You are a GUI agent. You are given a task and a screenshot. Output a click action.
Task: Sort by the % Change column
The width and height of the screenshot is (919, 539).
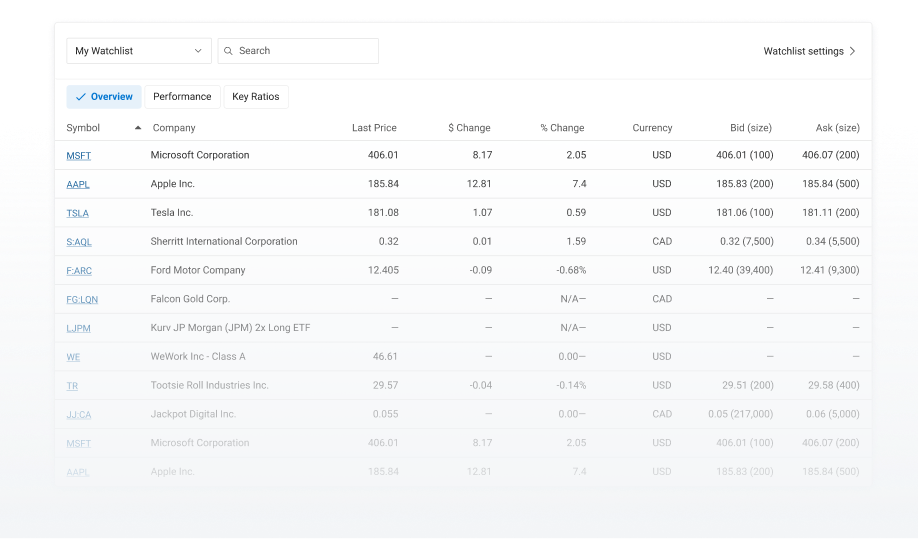(562, 128)
